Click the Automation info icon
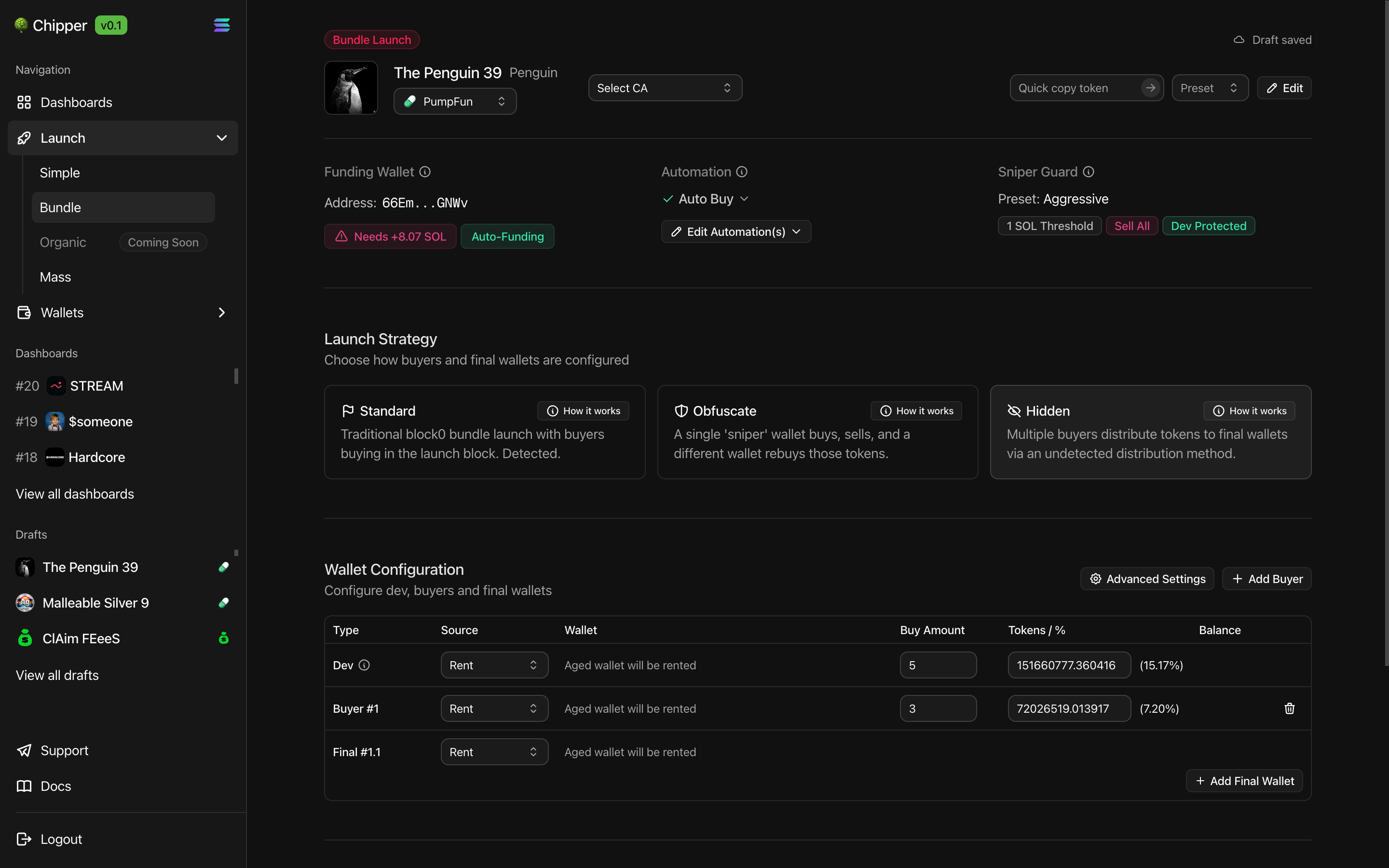 [x=742, y=172]
